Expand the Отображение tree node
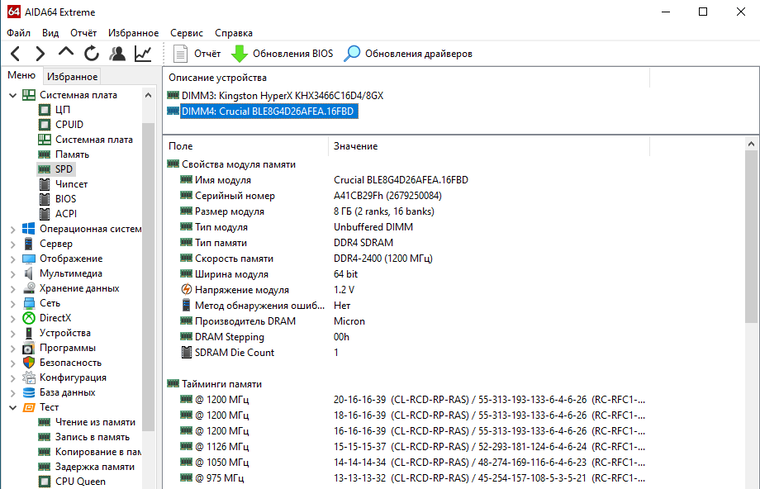Viewport: 760px width, 489px height. pos(13,259)
